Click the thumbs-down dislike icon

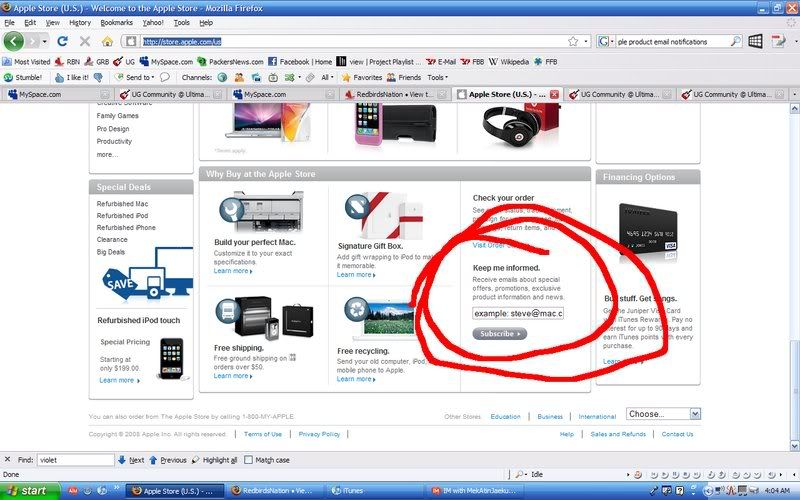click(98, 78)
